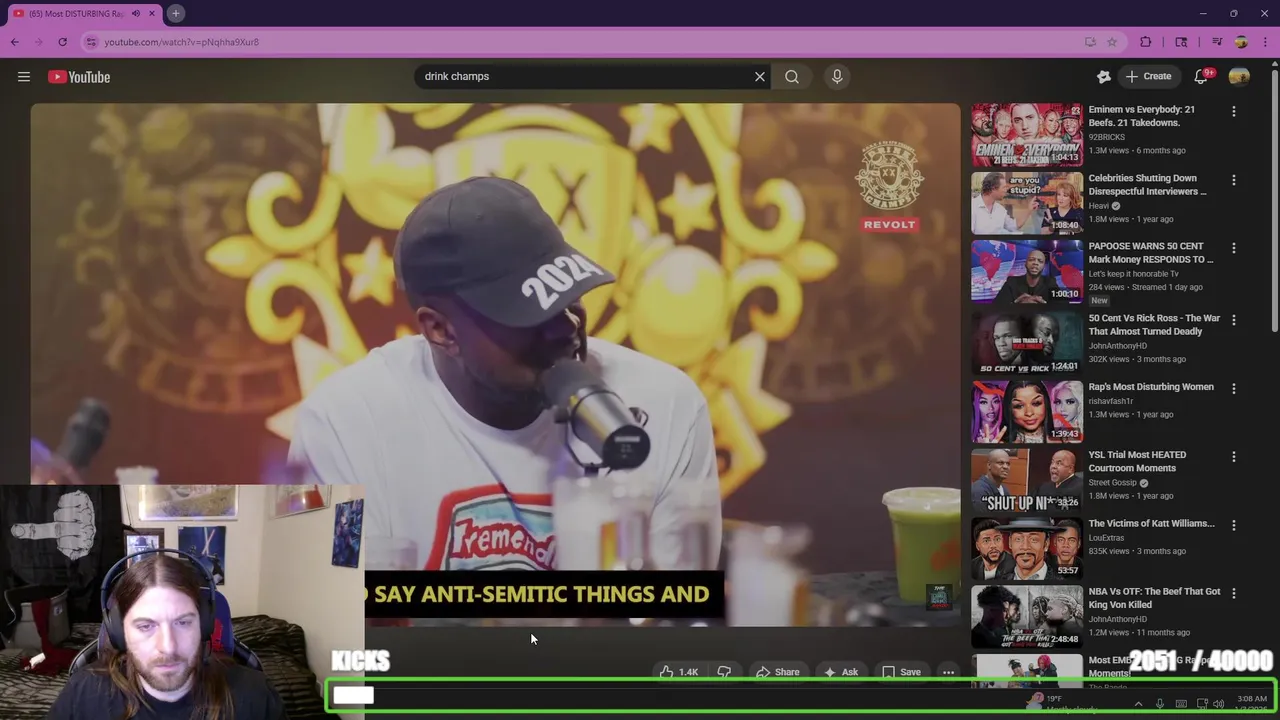This screenshot has height=720, width=1280.
Task: Open Celebrities Shutting Down Disrespectful Interviewers title
Action: click(x=1147, y=184)
